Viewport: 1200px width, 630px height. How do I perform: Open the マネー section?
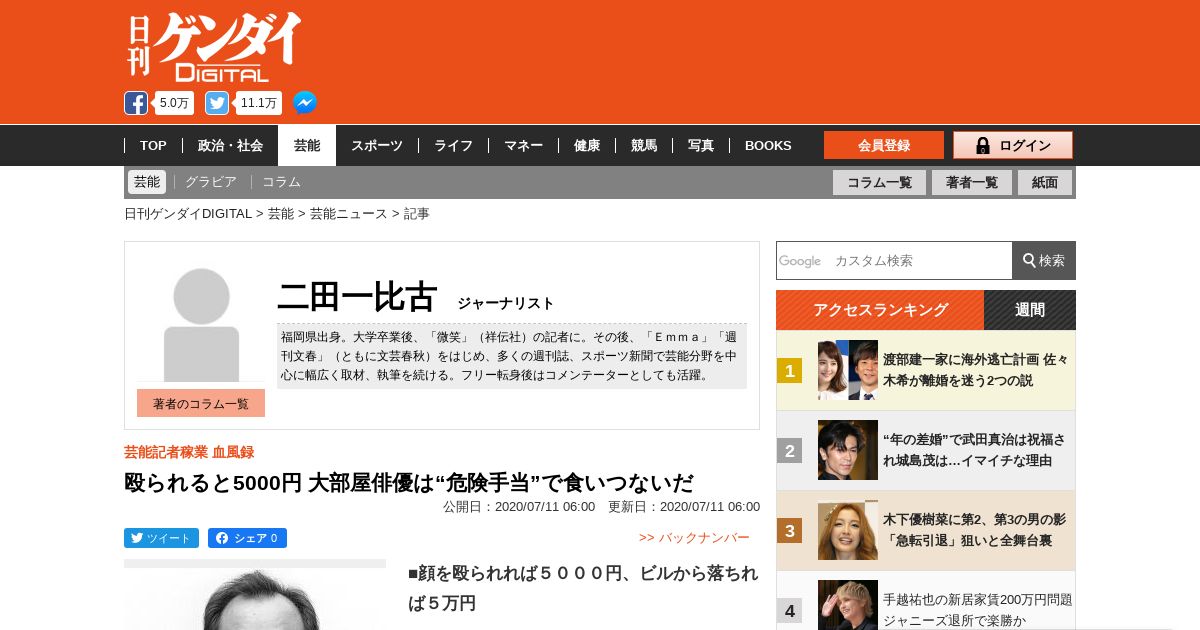pyautogui.click(x=523, y=145)
